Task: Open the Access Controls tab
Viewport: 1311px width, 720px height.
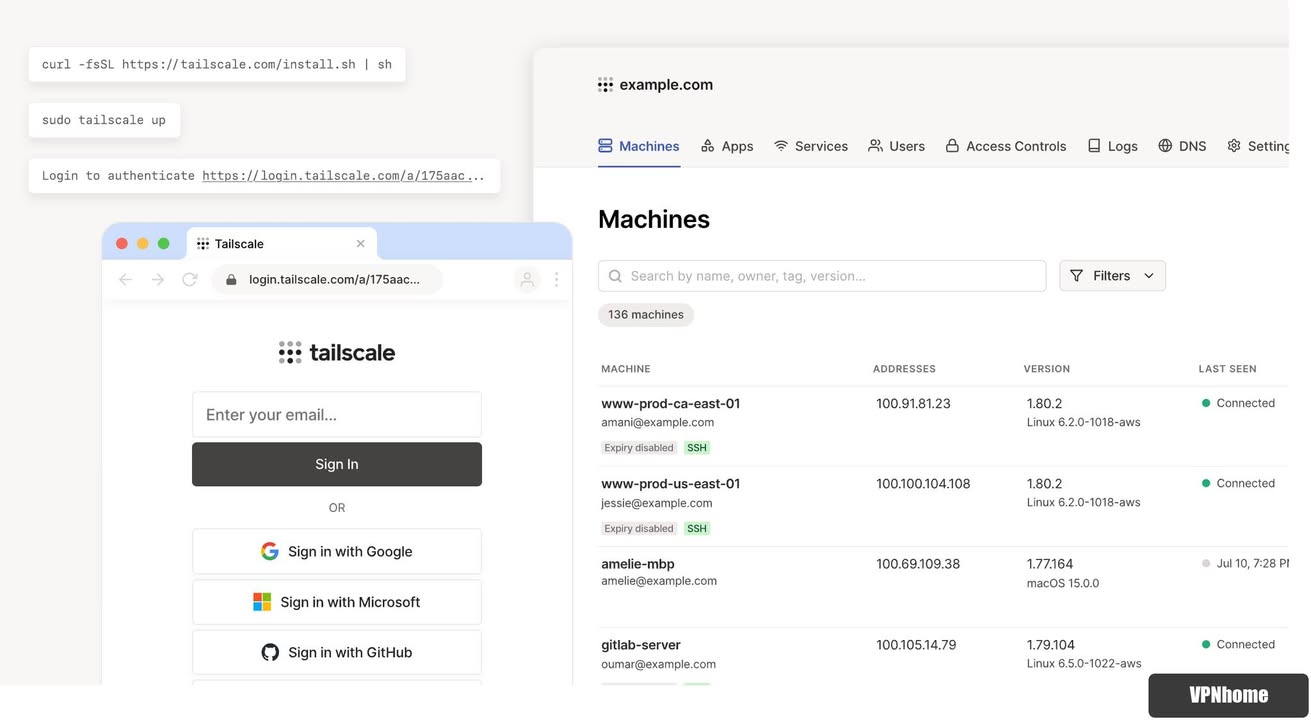Action: (1005, 146)
